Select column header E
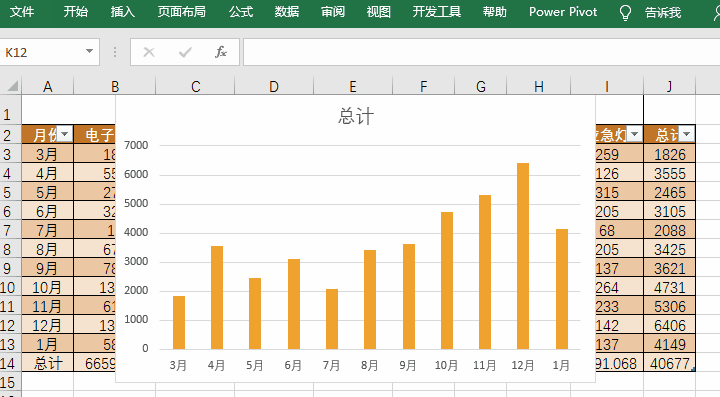720x397 pixels. [353, 86]
